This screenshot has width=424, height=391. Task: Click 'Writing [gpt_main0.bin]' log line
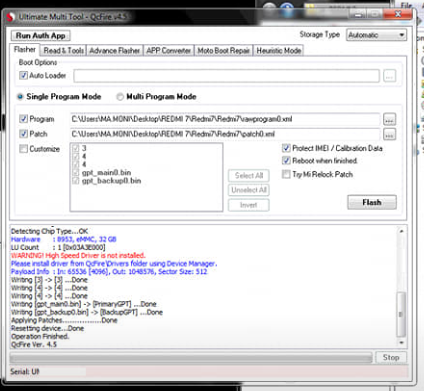pyautogui.click(x=84, y=304)
